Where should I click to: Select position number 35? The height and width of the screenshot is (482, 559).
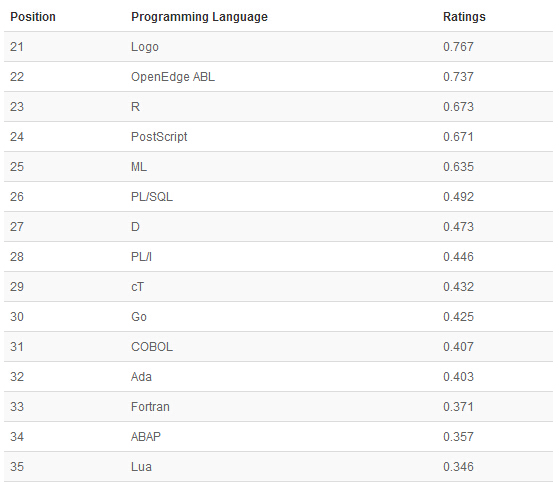[x=17, y=466]
